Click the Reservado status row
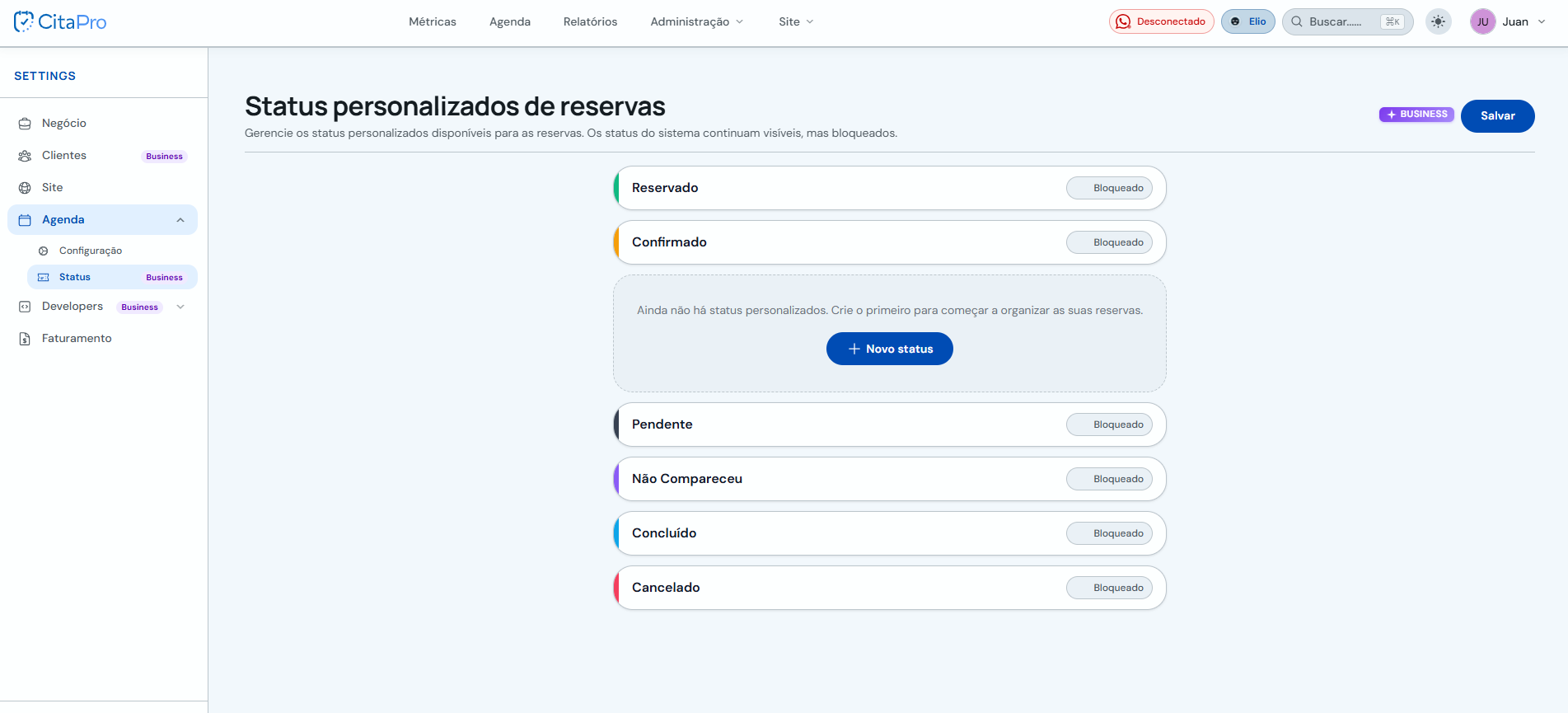Image resolution: width=1568 pixels, height=713 pixels. pyautogui.click(x=890, y=188)
